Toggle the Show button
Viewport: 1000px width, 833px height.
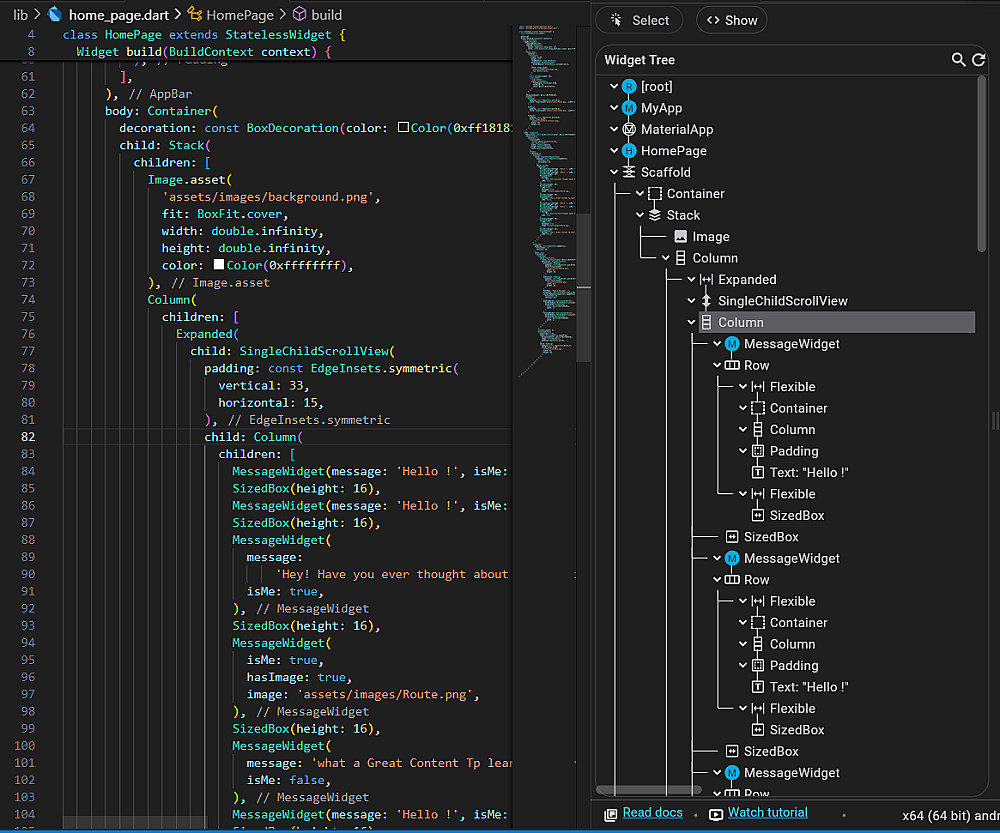pyautogui.click(x=731, y=20)
